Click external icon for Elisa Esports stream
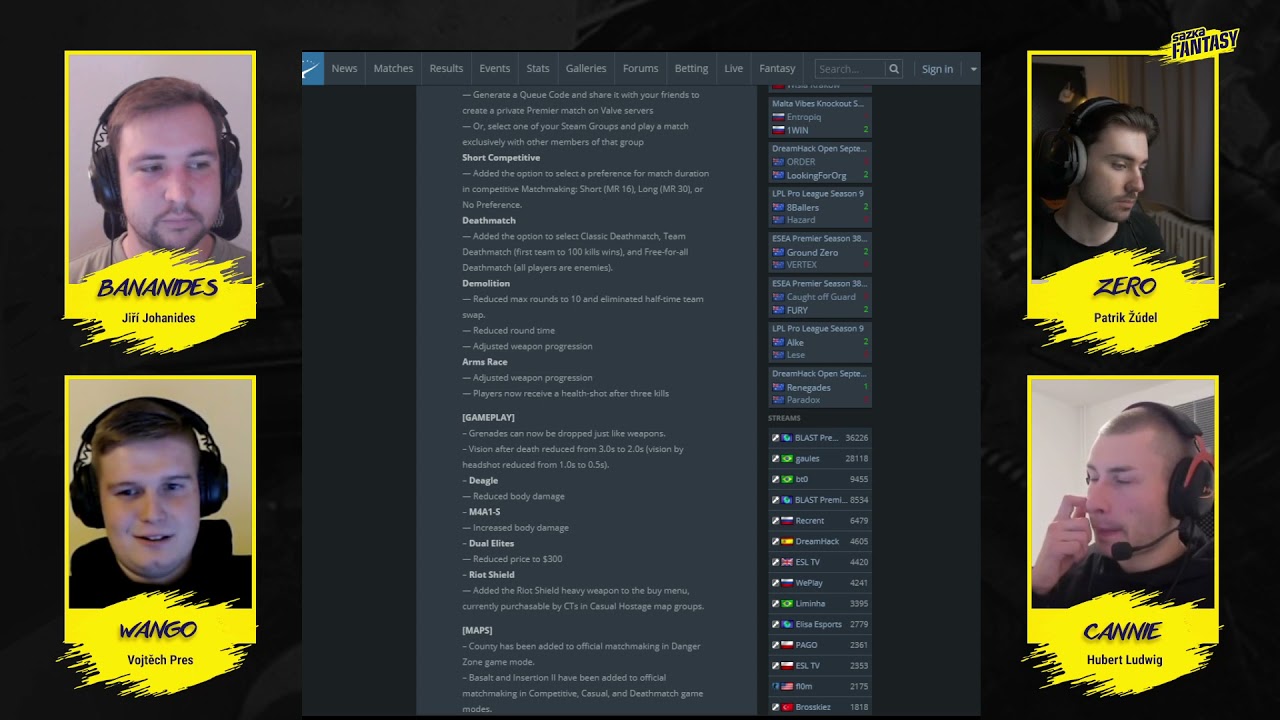The height and width of the screenshot is (720, 1280). (x=775, y=624)
